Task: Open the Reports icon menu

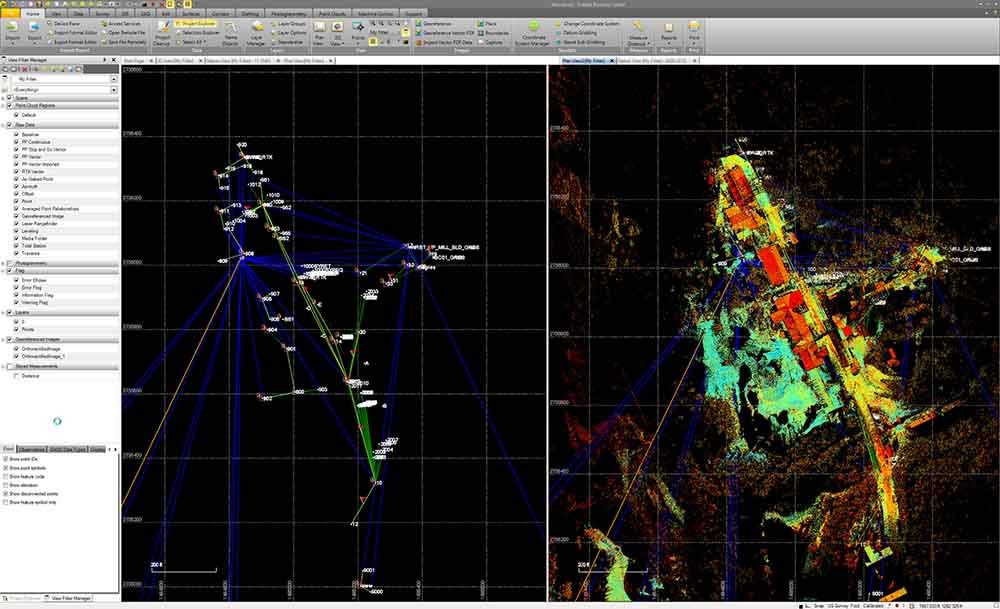Action: tap(668, 30)
